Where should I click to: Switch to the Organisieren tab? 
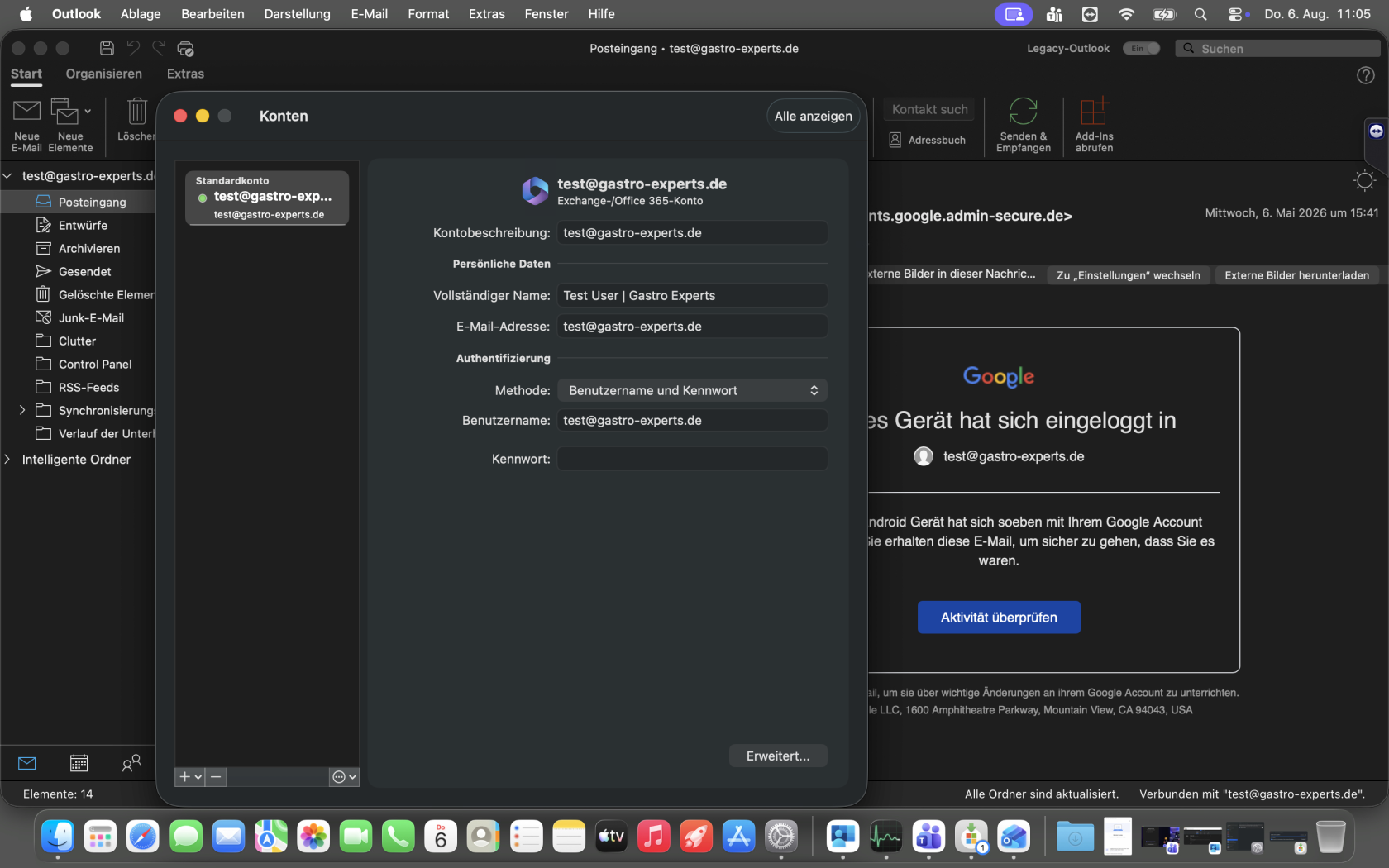coord(104,74)
